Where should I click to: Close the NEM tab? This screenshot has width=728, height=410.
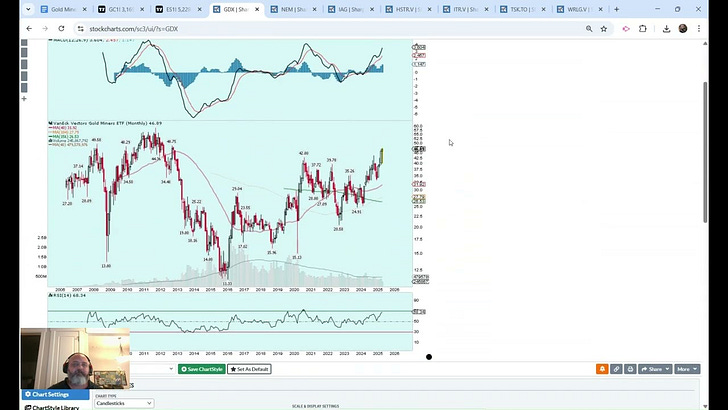click(314, 9)
